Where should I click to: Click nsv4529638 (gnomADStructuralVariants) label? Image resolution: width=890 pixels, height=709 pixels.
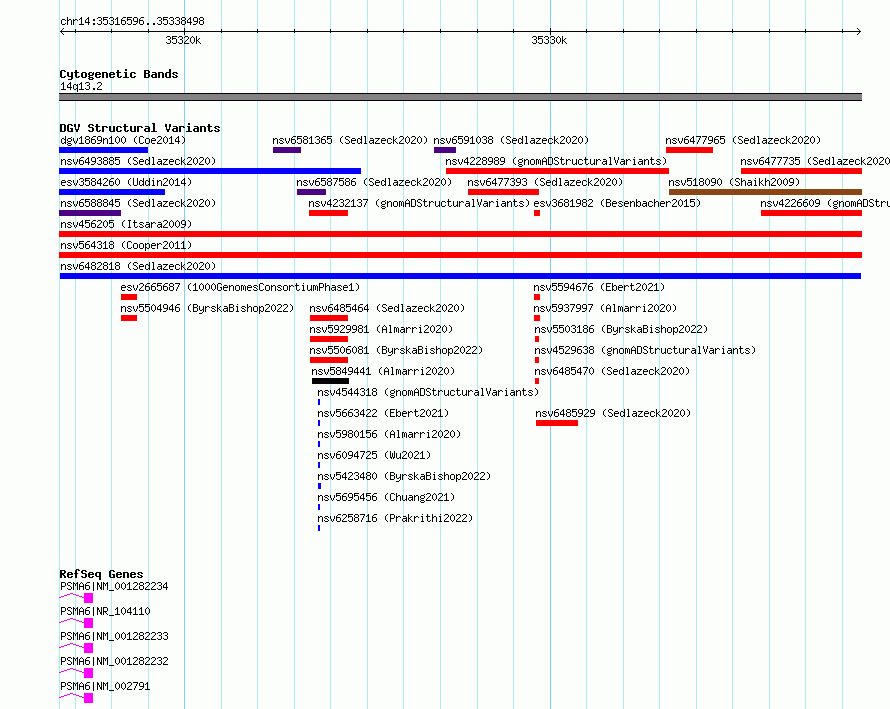(645, 350)
